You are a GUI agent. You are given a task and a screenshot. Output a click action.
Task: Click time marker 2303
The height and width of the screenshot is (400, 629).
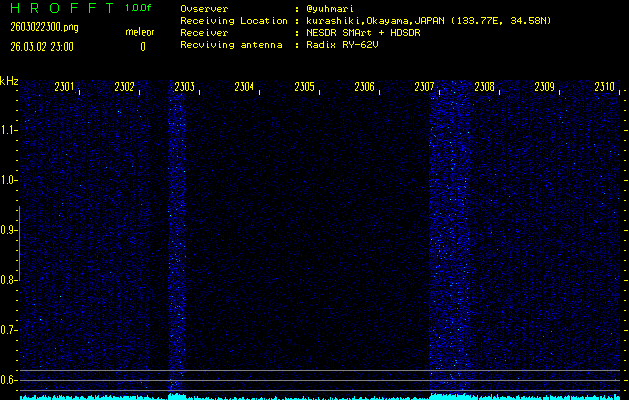click(185, 87)
